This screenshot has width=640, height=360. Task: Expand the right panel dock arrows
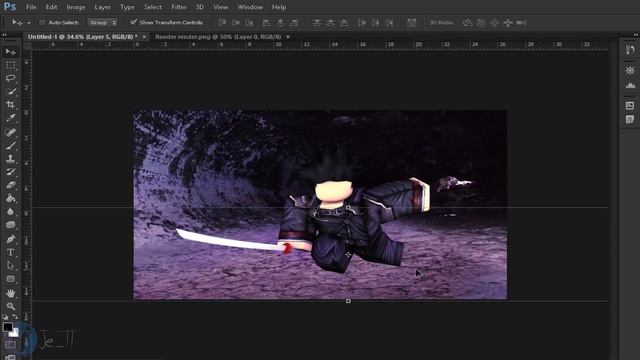tap(636, 35)
